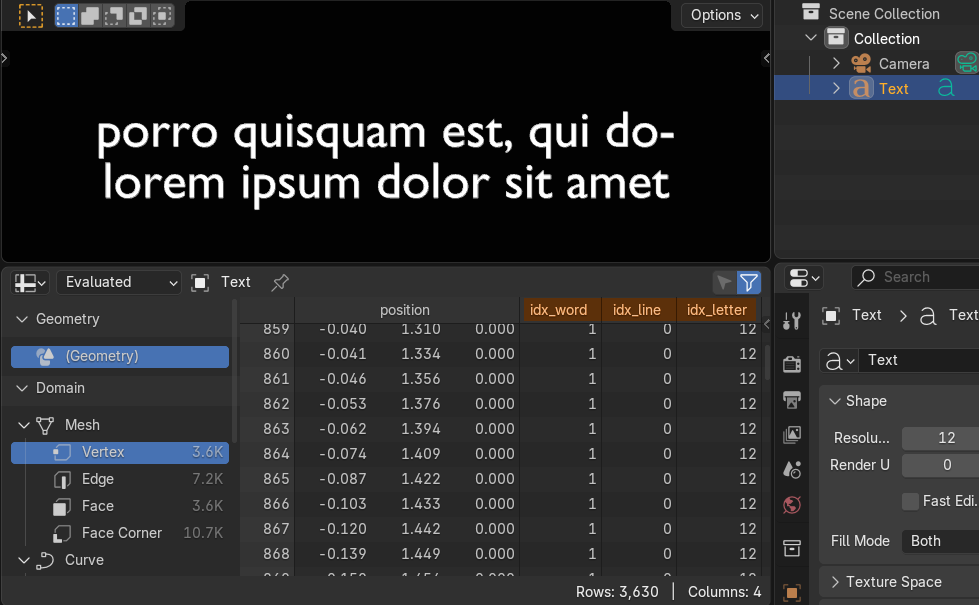The image size is (979, 605).
Task: Select the Edge domain
Action: [120, 479]
